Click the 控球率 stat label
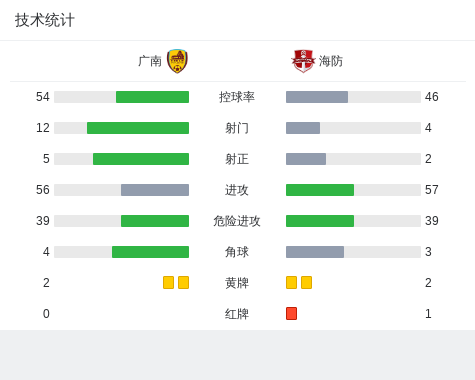 (x=237, y=97)
